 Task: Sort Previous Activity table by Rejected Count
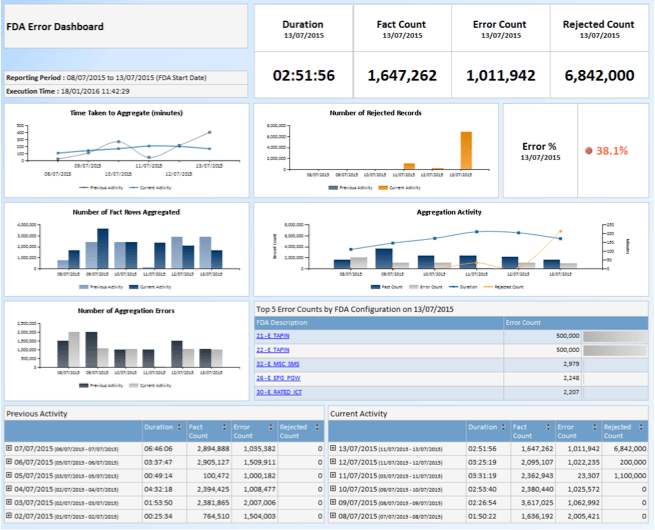point(317,427)
